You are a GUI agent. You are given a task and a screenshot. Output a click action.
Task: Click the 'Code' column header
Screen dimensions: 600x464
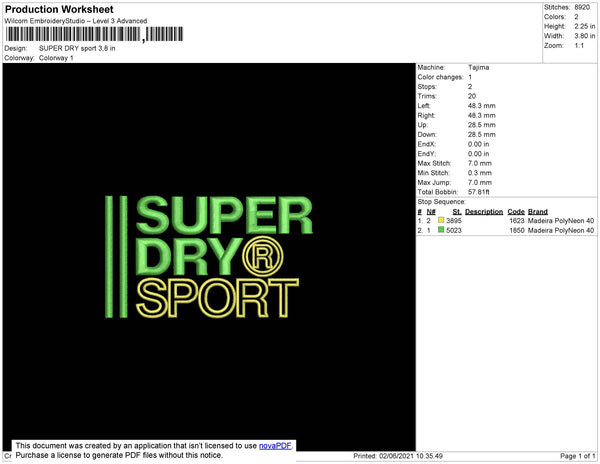pos(516,212)
